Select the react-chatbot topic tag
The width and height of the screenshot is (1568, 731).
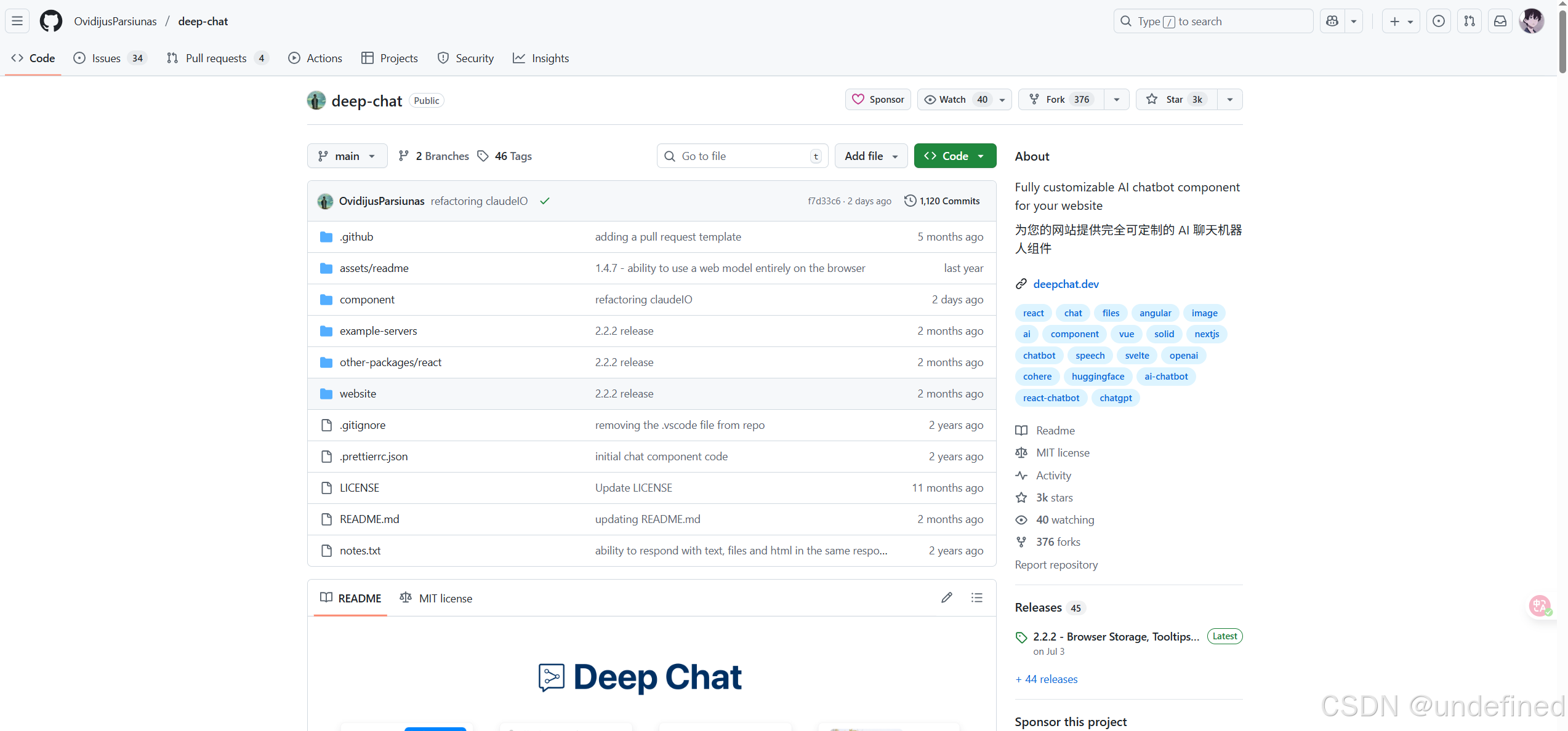(1051, 398)
